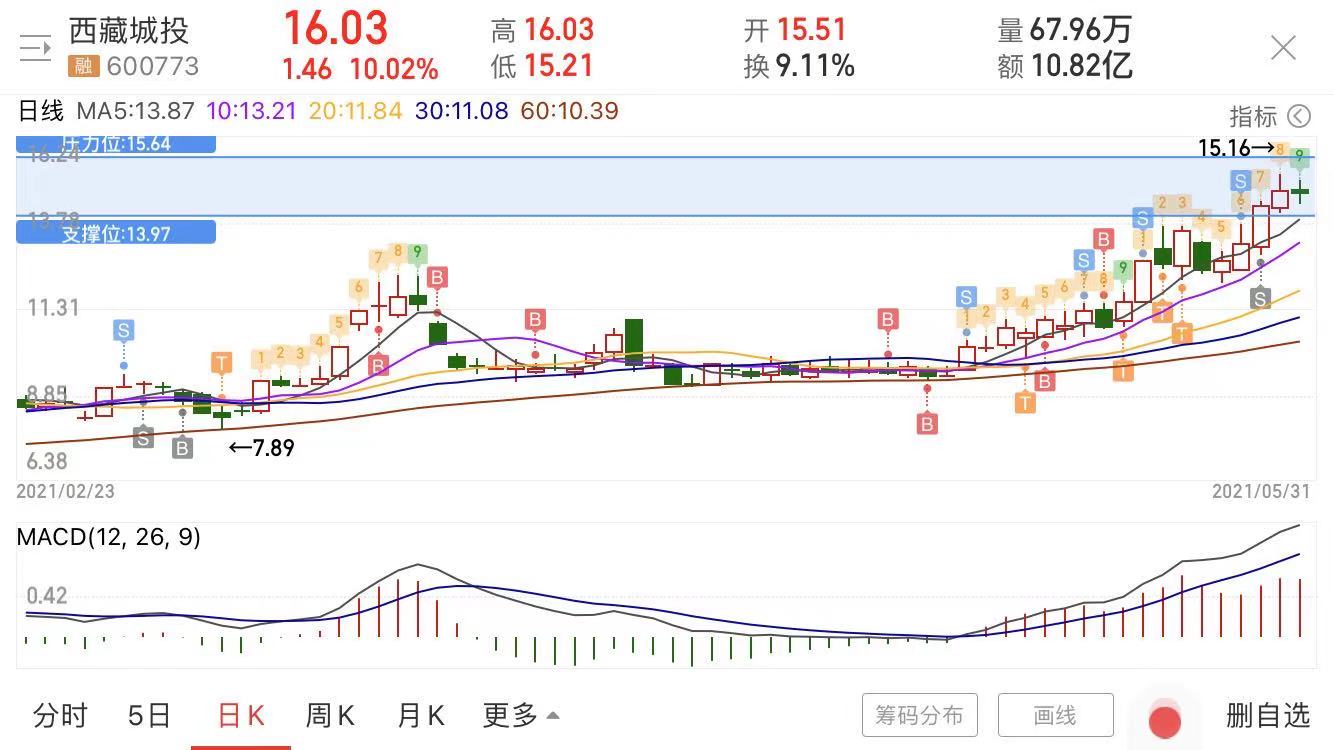Click the orange T marker near 7.89 low
This screenshot has width=1334, height=750.
221,363
